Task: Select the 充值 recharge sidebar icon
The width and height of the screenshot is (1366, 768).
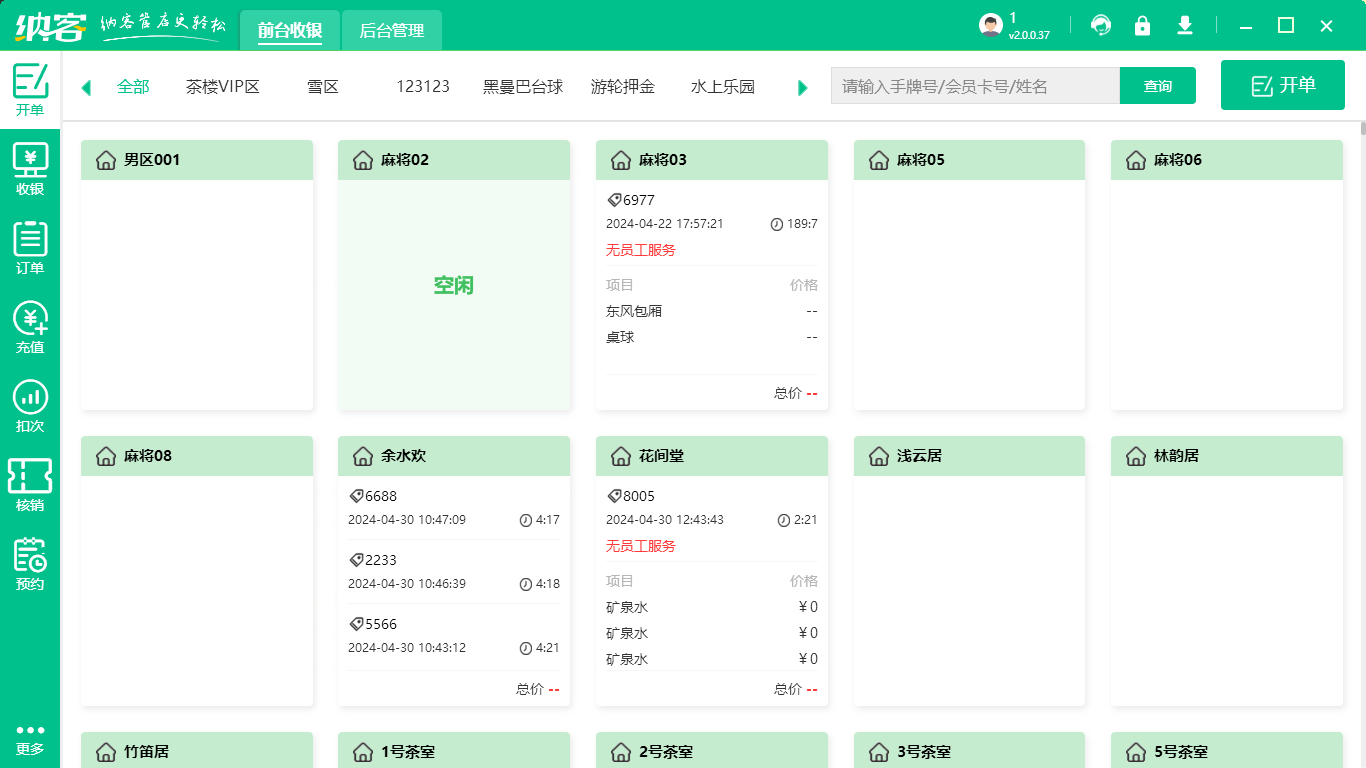Action: 30,327
